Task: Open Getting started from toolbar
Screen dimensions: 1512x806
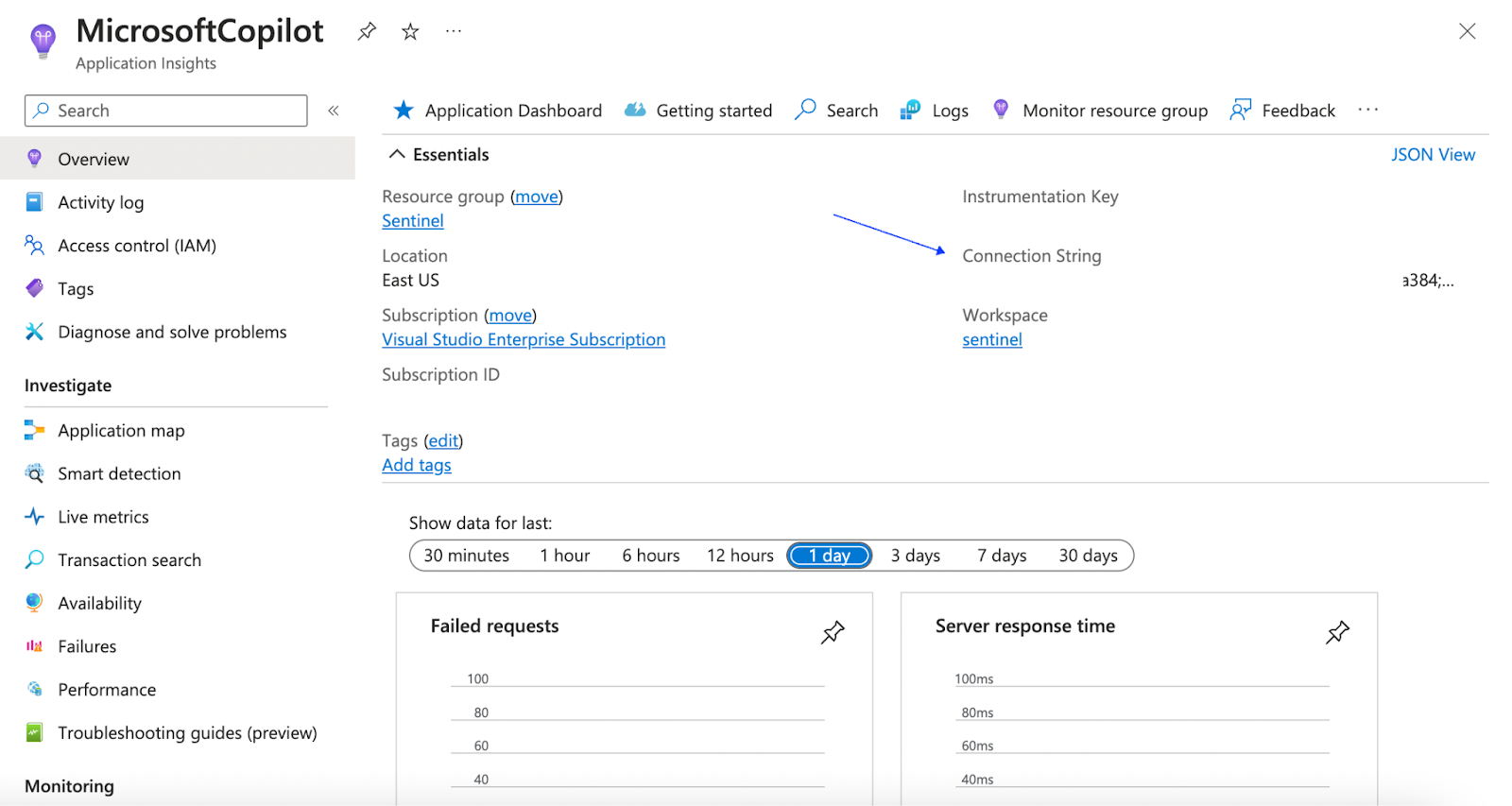Action: (x=698, y=111)
